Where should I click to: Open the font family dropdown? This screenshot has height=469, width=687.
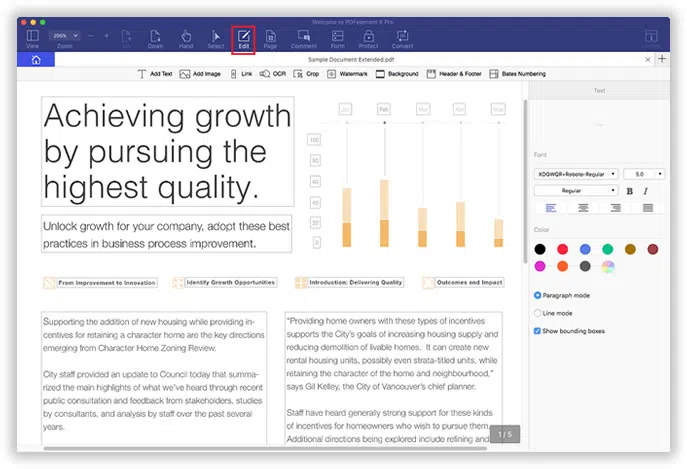tap(576, 173)
